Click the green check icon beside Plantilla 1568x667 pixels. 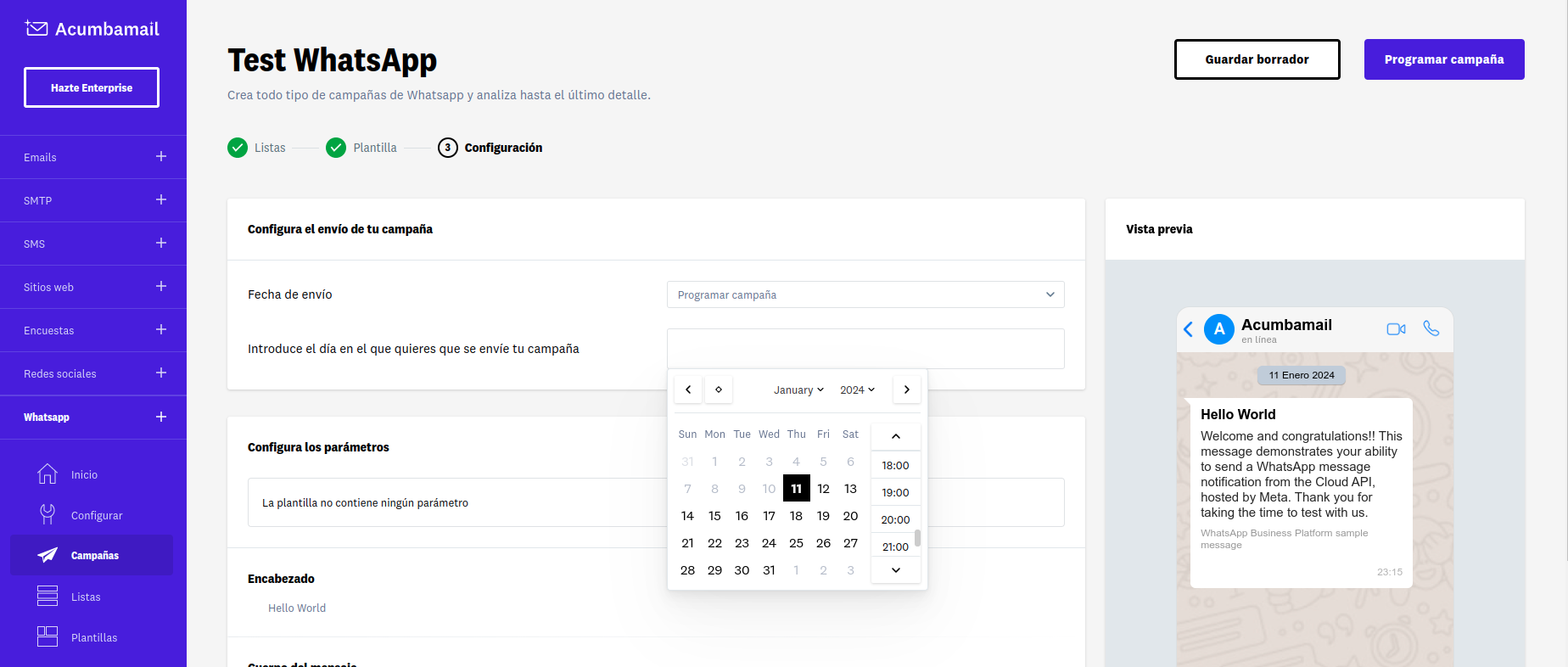pos(336,148)
